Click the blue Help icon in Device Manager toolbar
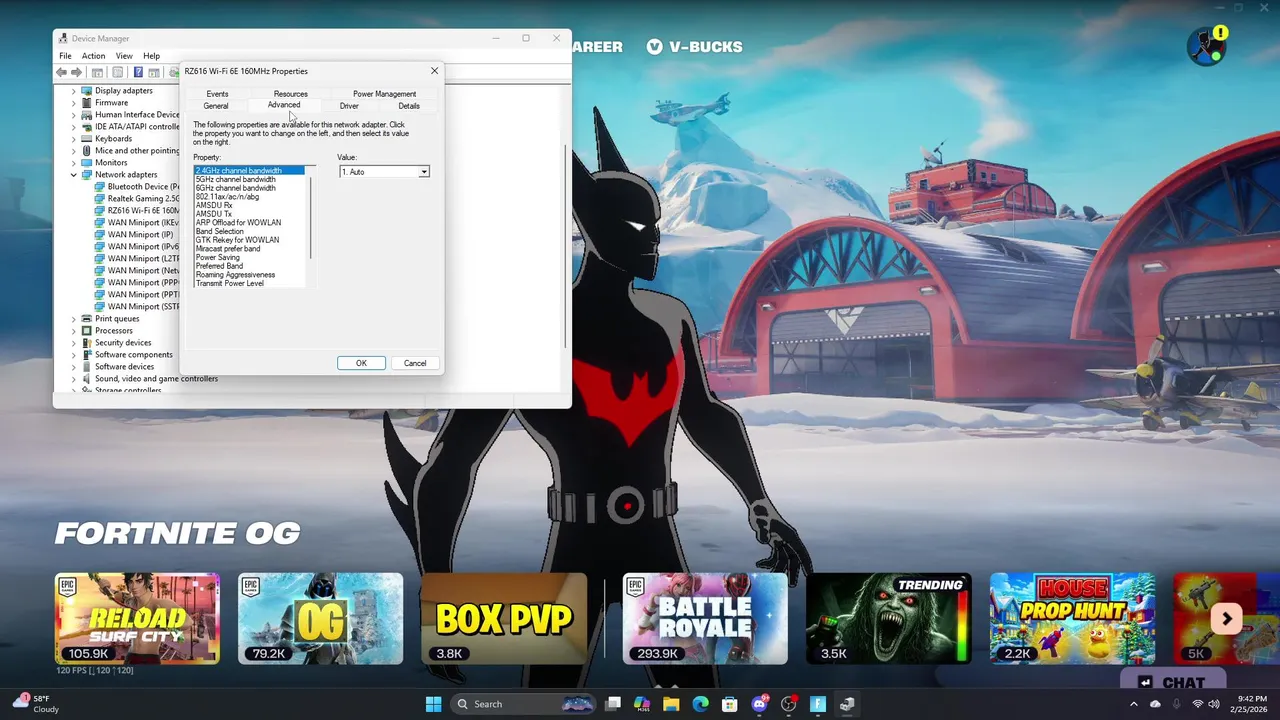 pos(138,72)
